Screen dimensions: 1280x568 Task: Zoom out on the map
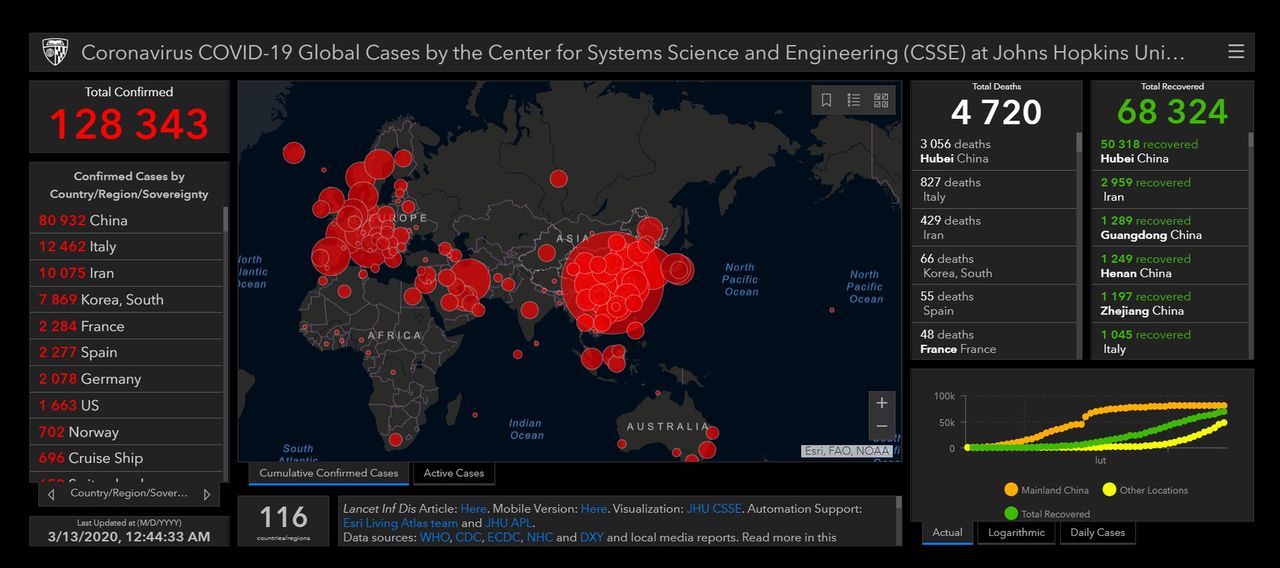881,427
